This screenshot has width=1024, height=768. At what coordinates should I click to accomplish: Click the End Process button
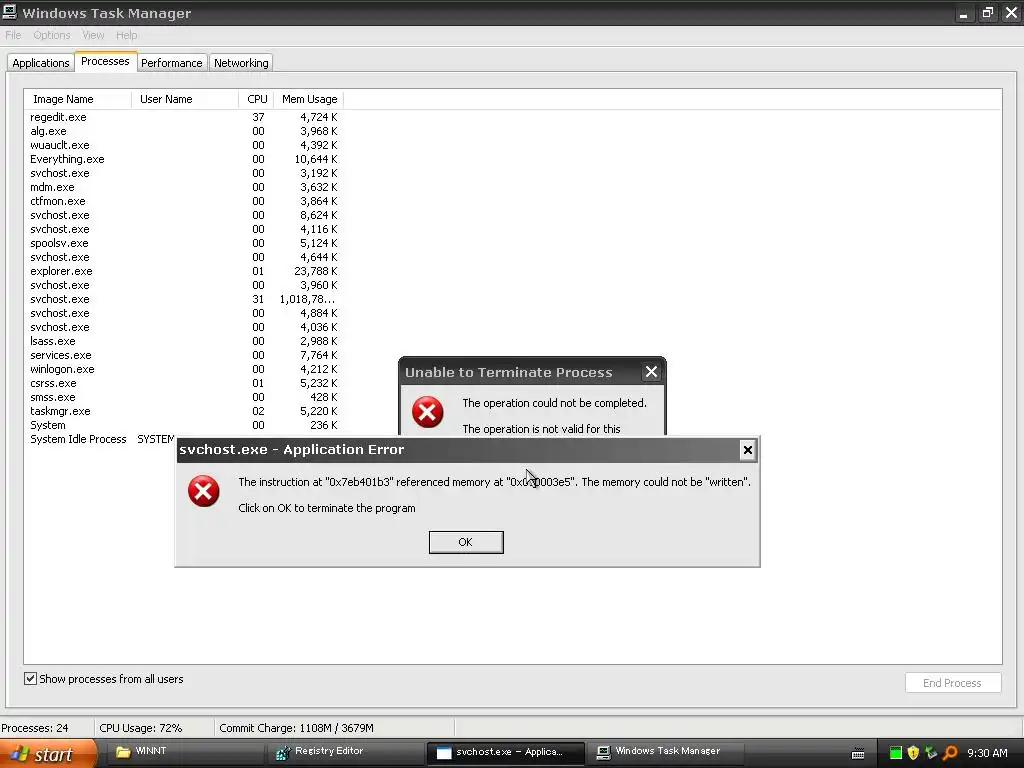[952, 682]
